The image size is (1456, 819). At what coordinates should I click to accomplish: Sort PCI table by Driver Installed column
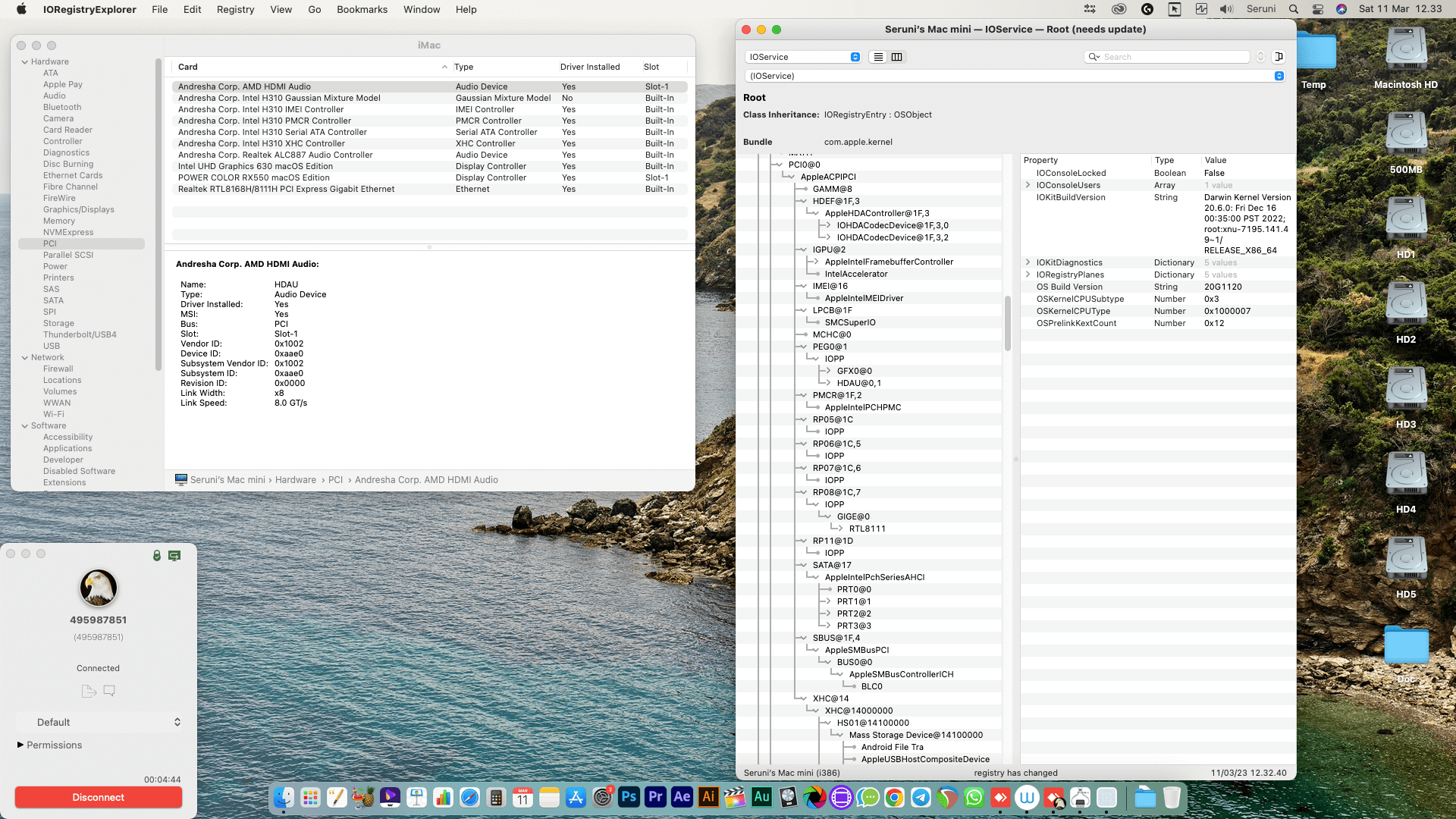[x=599, y=67]
